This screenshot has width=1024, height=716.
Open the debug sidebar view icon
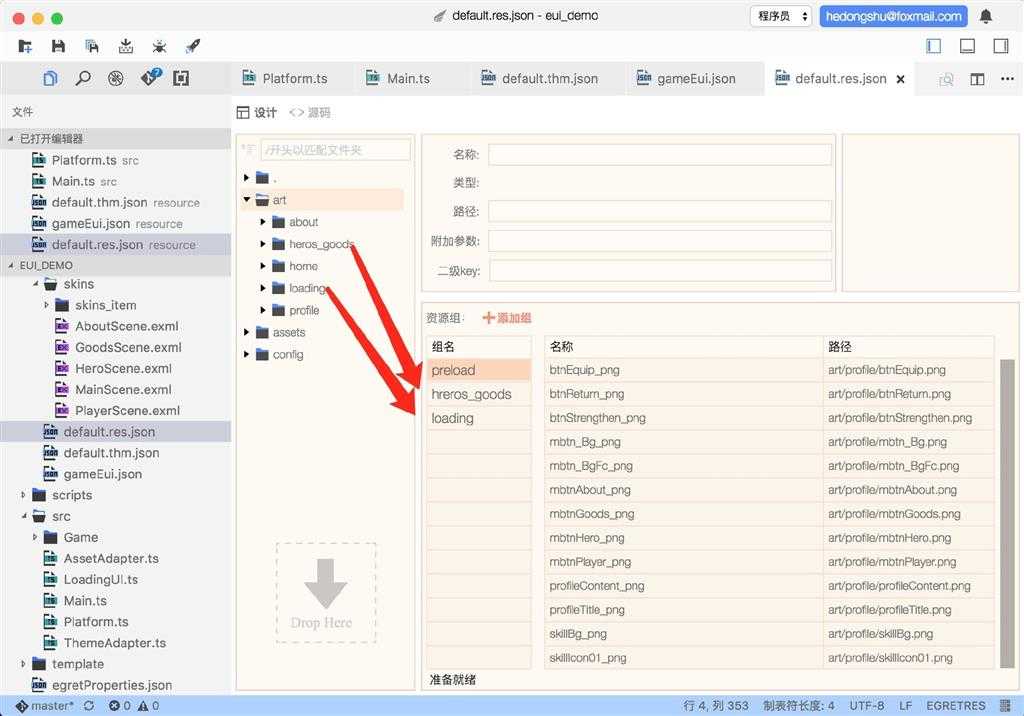[x=116, y=78]
